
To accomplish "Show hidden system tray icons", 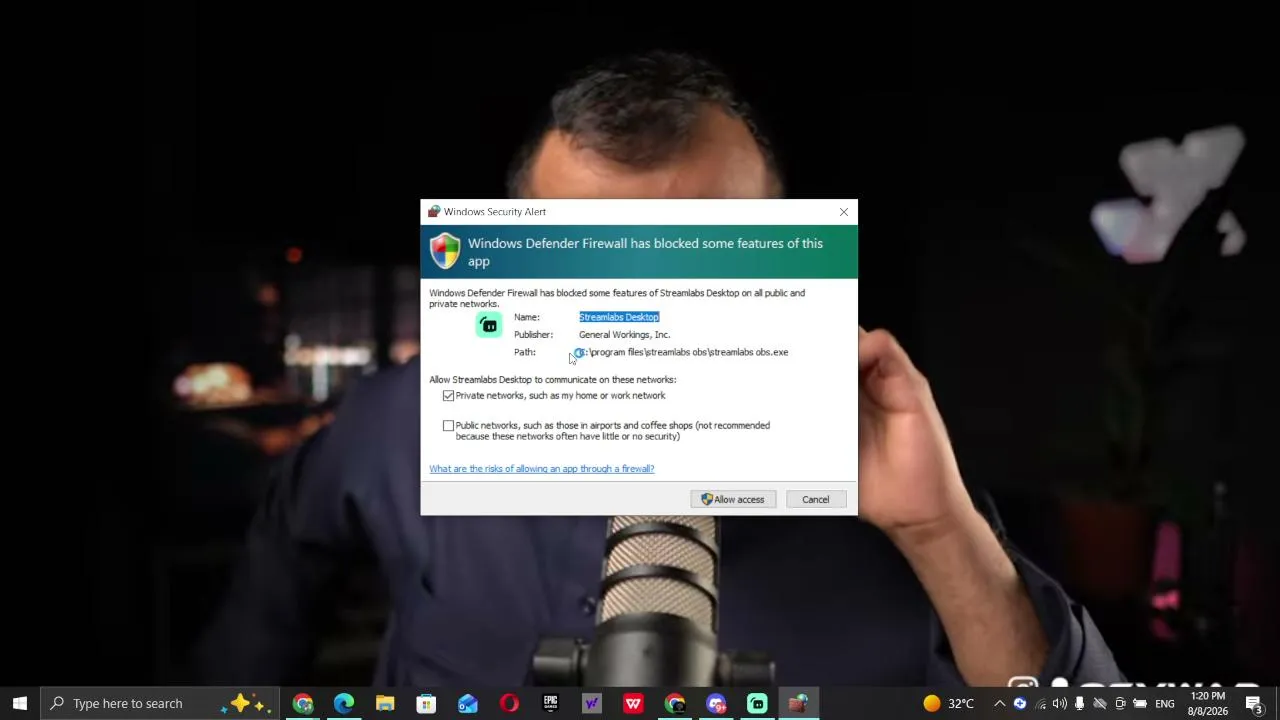I will click(x=999, y=703).
